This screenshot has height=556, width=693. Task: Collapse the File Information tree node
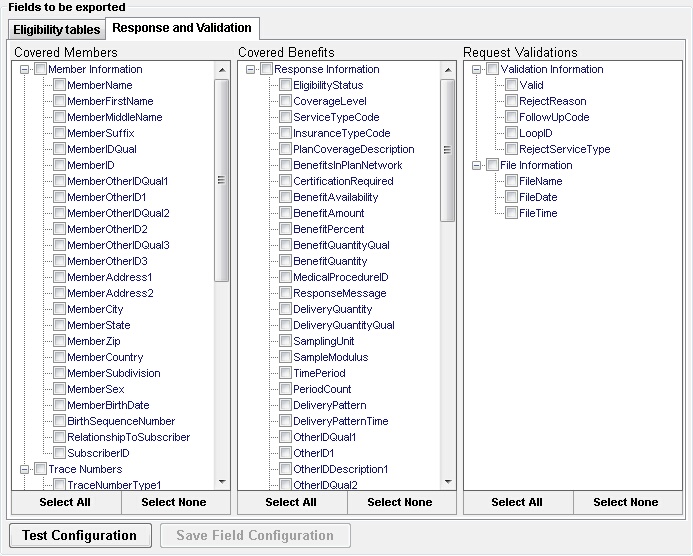[477, 165]
